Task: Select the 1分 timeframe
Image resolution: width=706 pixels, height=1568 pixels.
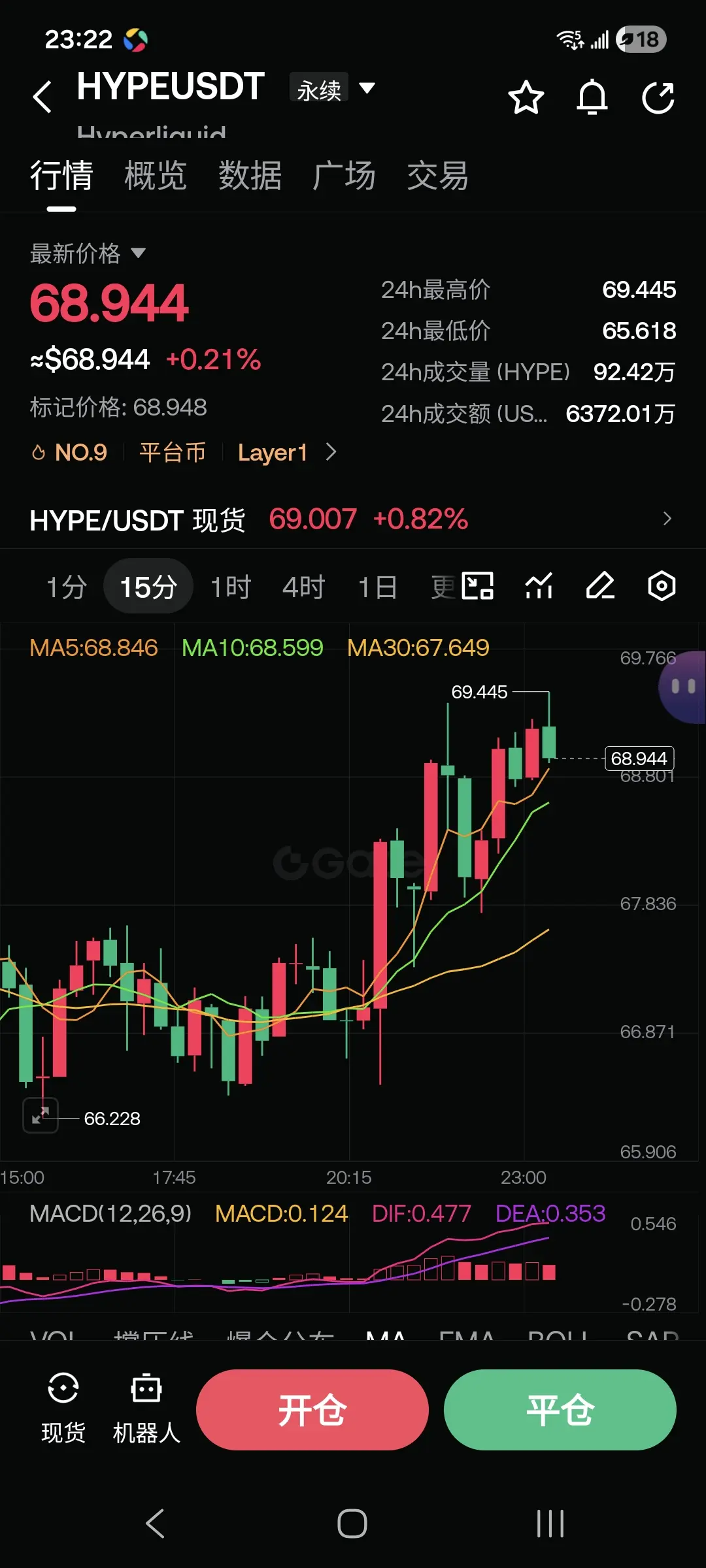Action: (66, 587)
